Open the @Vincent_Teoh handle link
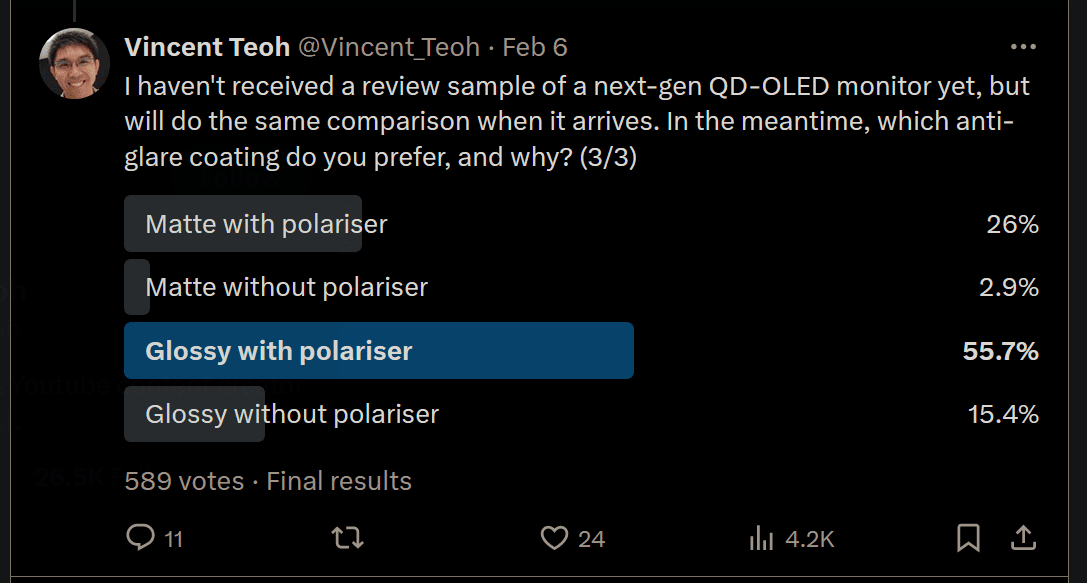Viewport: 1087px width, 583px height. coord(389,47)
